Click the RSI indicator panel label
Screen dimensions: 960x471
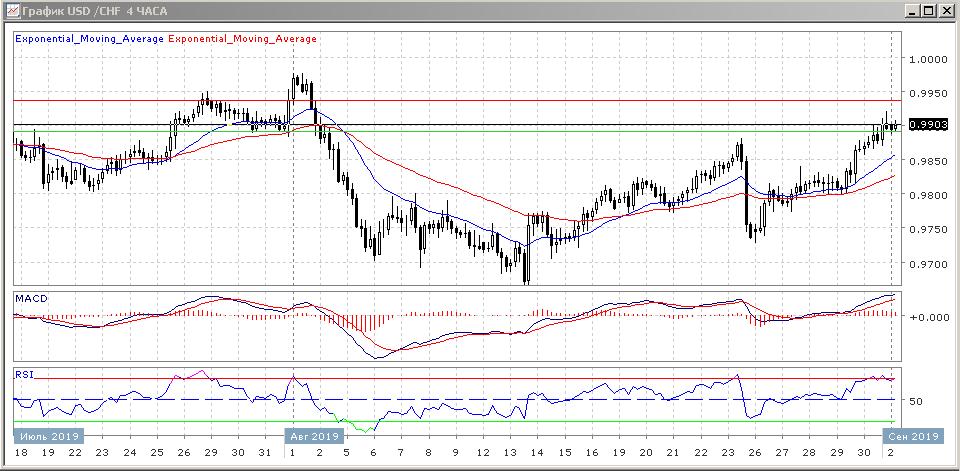coord(25,375)
